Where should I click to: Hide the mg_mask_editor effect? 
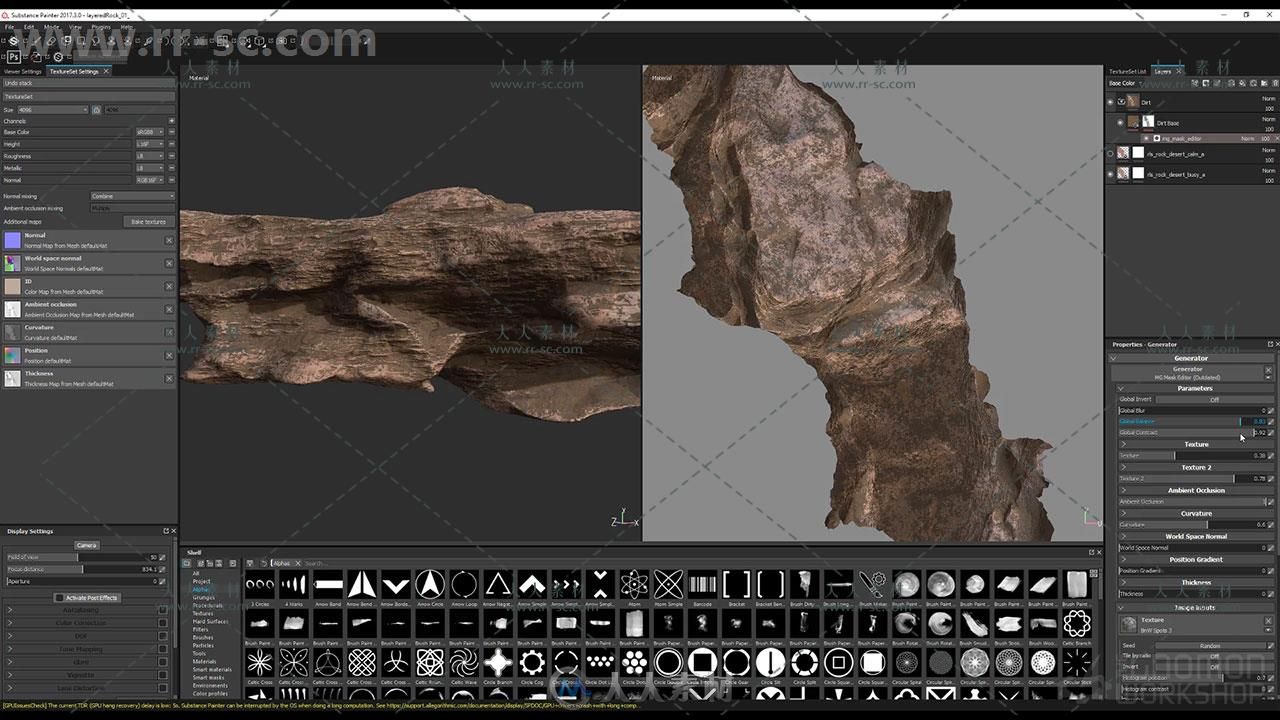point(1146,138)
